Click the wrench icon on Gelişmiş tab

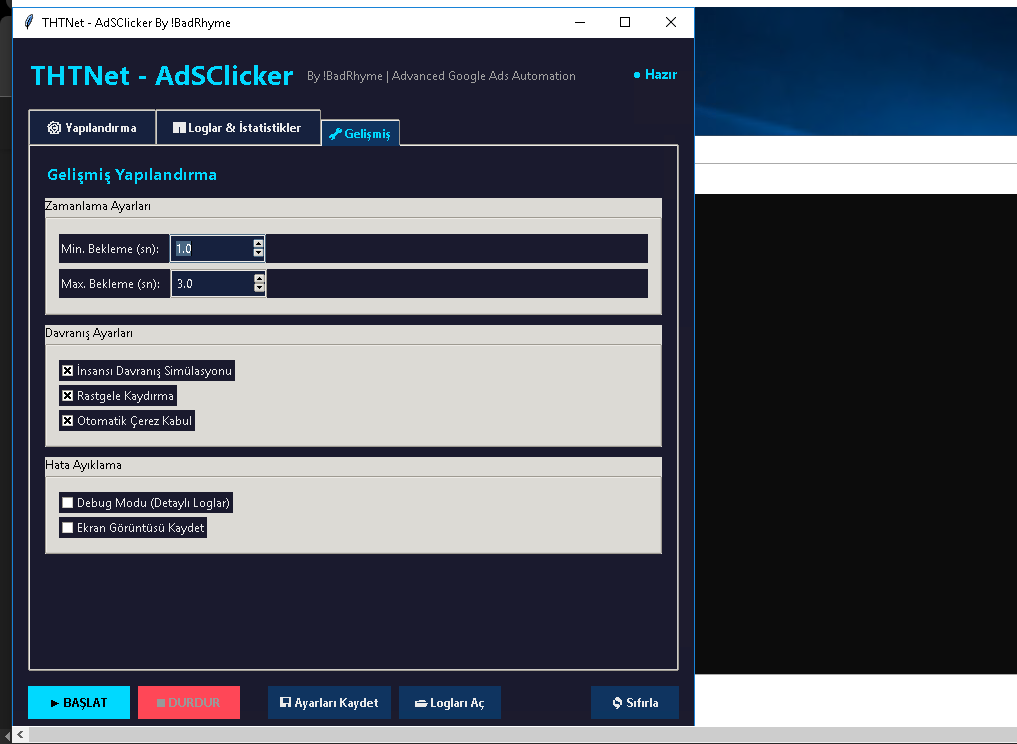coord(335,134)
